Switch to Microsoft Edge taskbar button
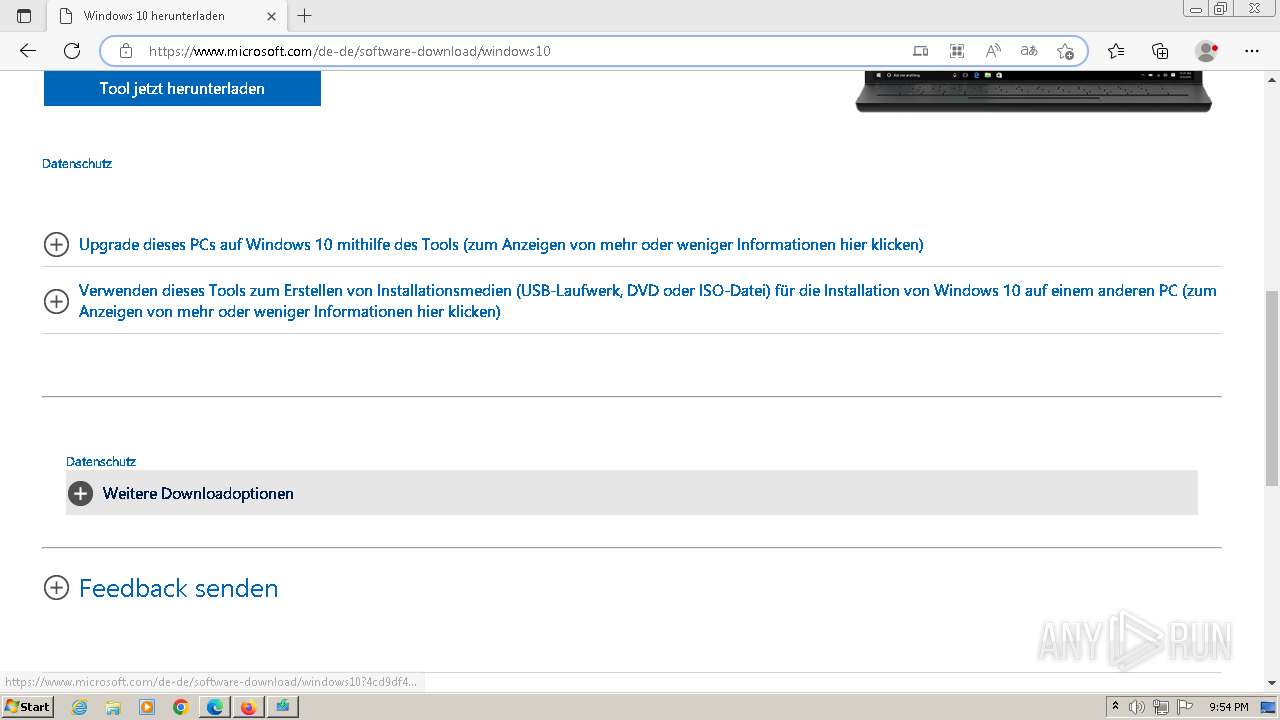 coord(215,707)
